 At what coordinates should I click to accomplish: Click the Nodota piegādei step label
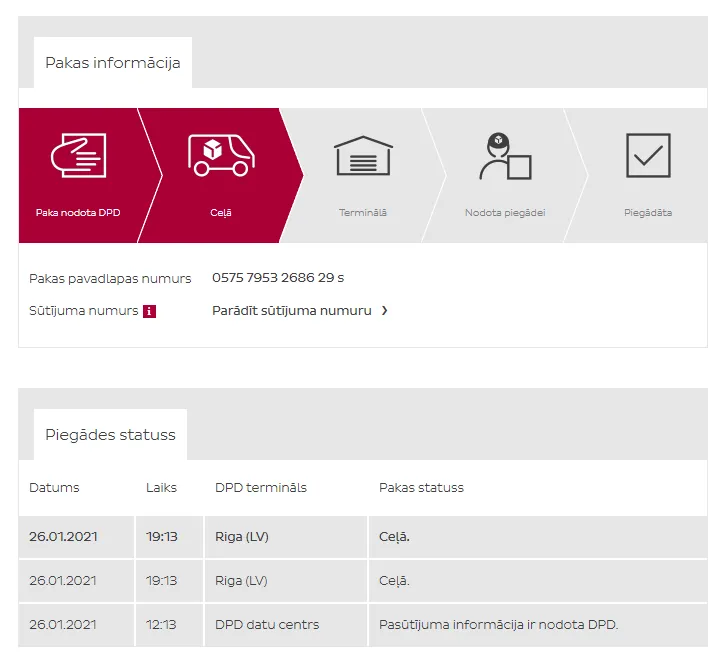505,213
